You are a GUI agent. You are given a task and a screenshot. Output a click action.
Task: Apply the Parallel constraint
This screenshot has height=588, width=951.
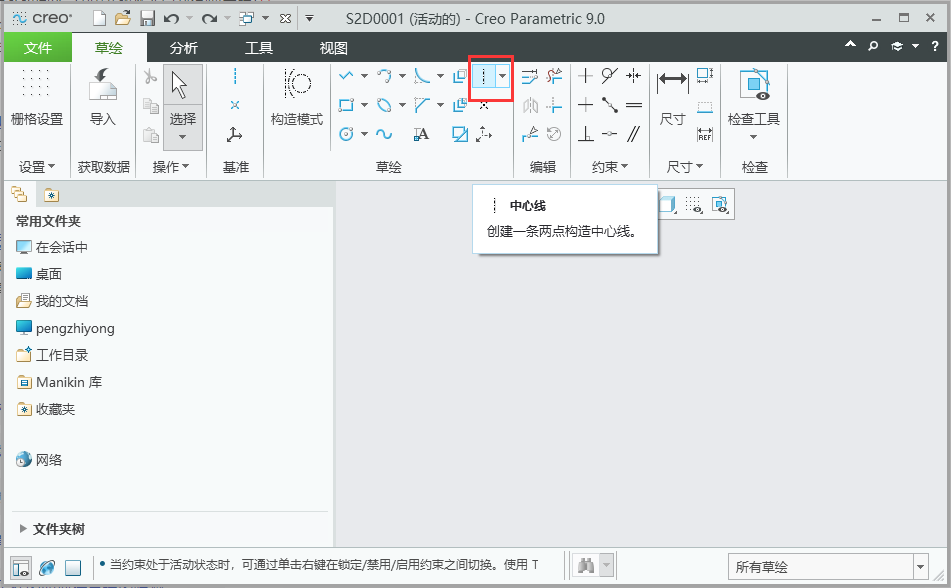(634, 134)
